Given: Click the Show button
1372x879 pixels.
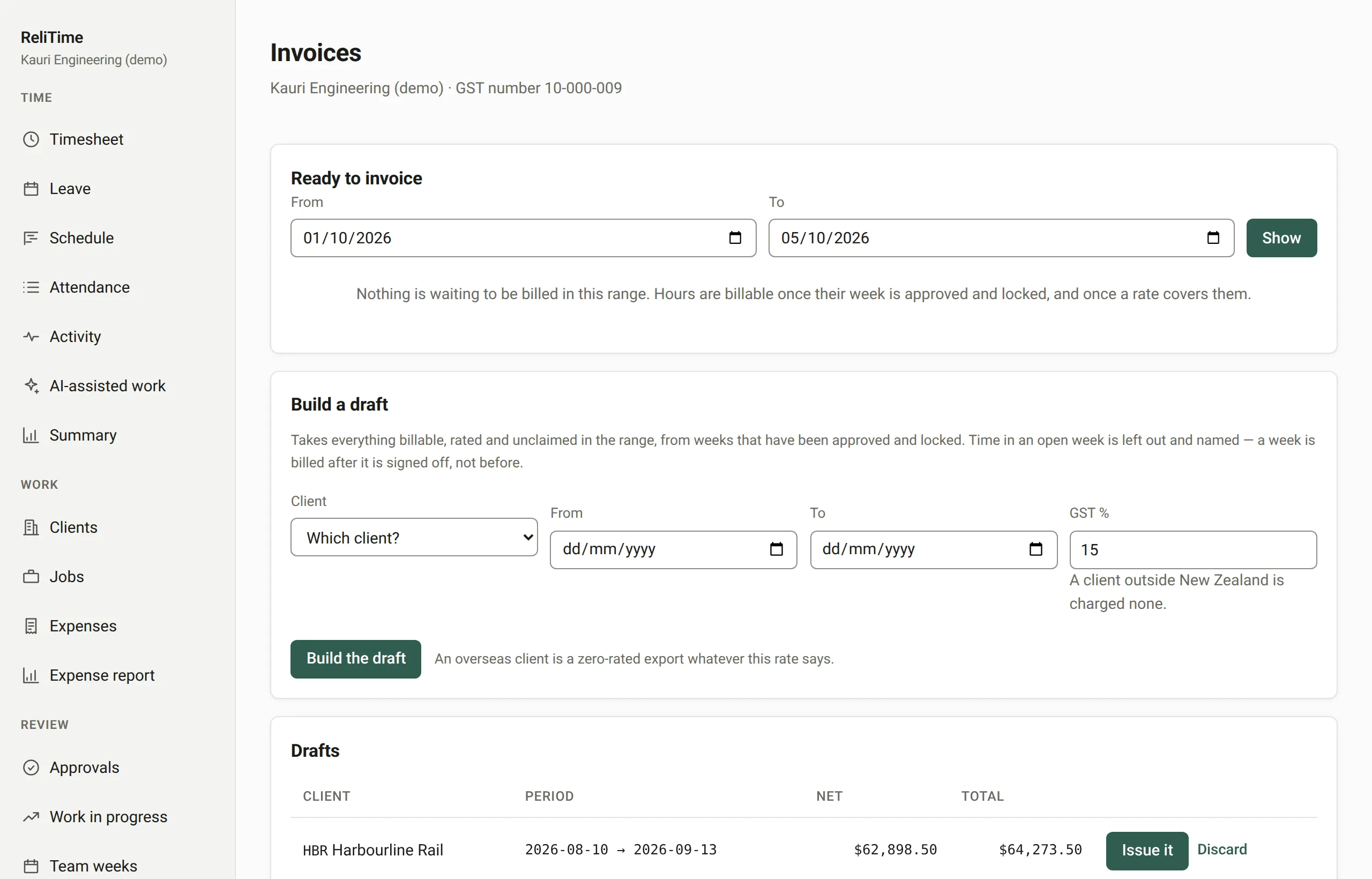Looking at the screenshot, I should [x=1281, y=238].
